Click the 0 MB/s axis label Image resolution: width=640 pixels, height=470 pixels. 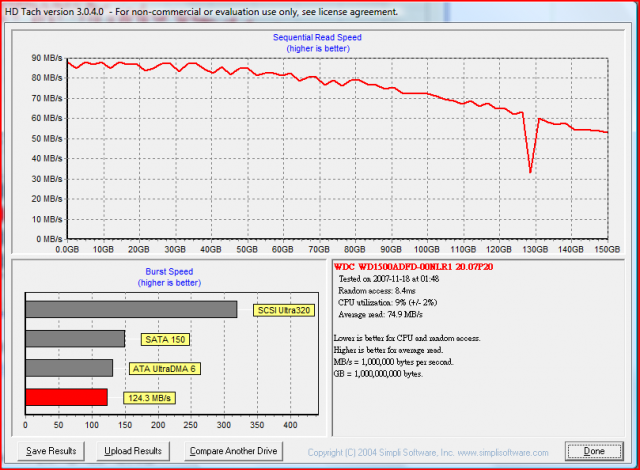click(x=49, y=239)
